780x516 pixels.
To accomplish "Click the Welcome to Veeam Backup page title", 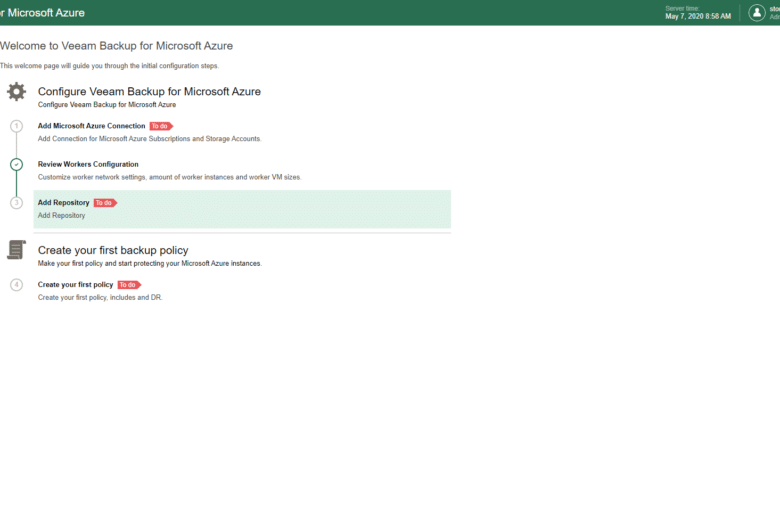I will pyautogui.click(x=116, y=46).
